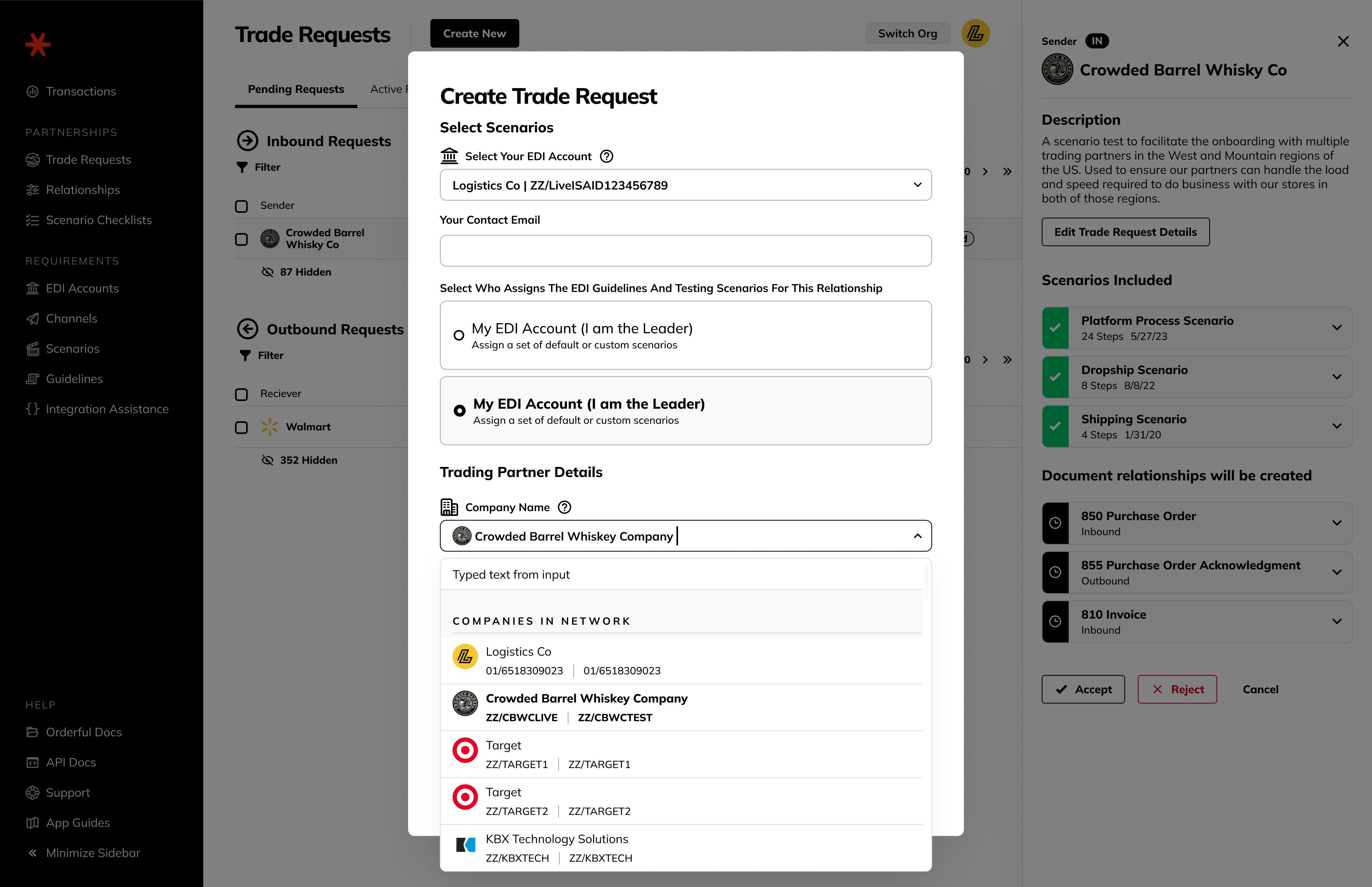Close the sender details panel
The height and width of the screenshot is (887, 1372).
pyautogui.click(x=1343, y=41)
